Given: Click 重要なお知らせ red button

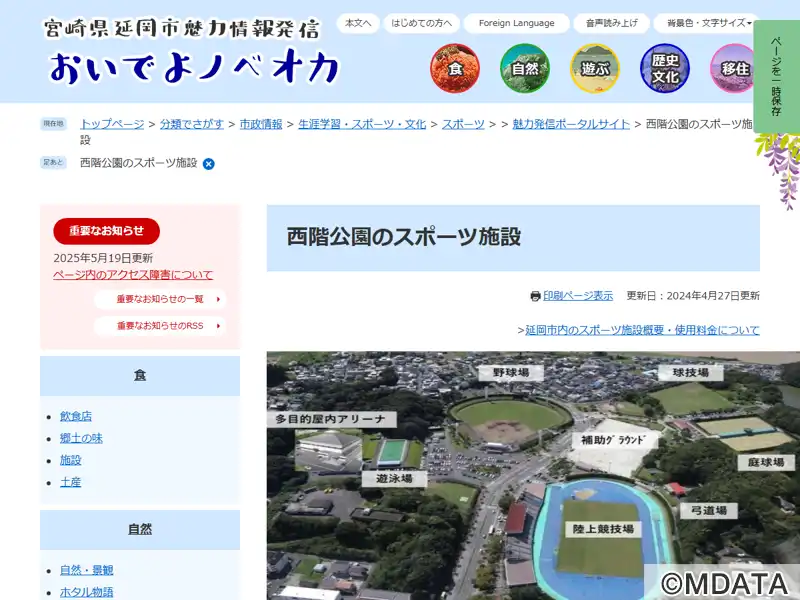Looking at the screenshot, I should pyautogui.click(x=107, y=231).
